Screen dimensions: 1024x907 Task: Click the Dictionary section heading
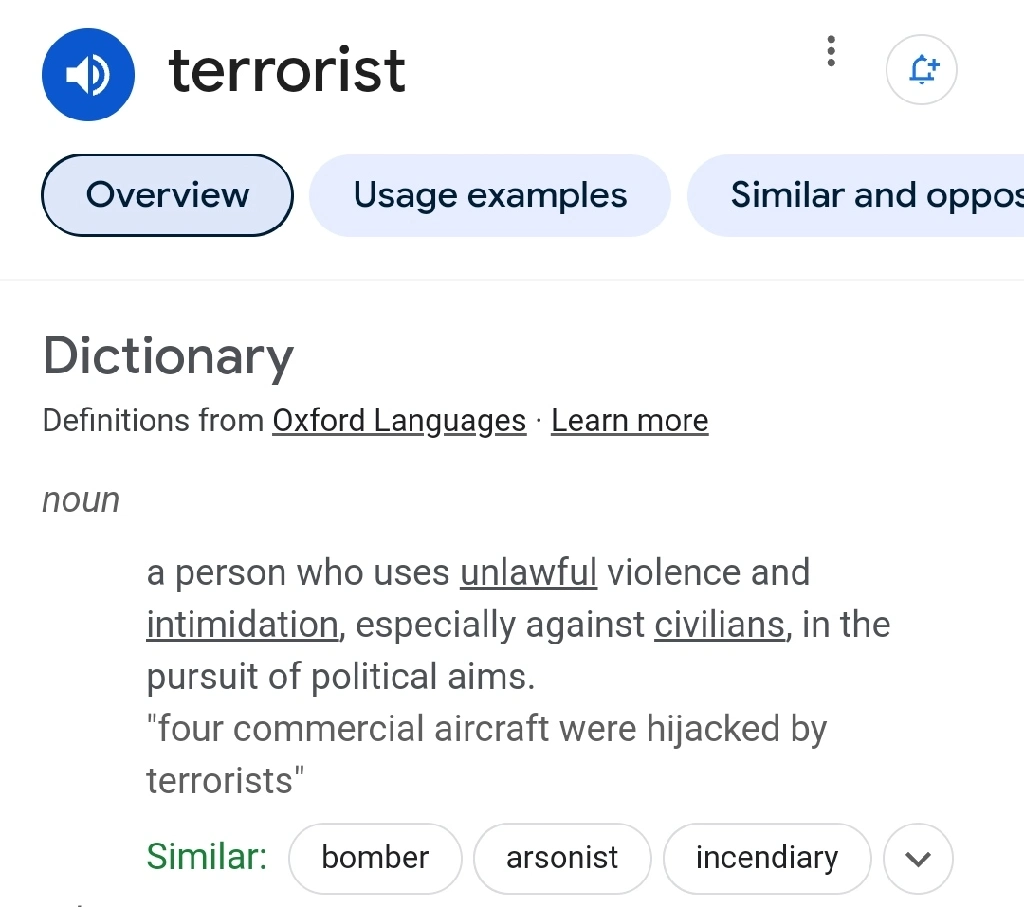(168, 357)
